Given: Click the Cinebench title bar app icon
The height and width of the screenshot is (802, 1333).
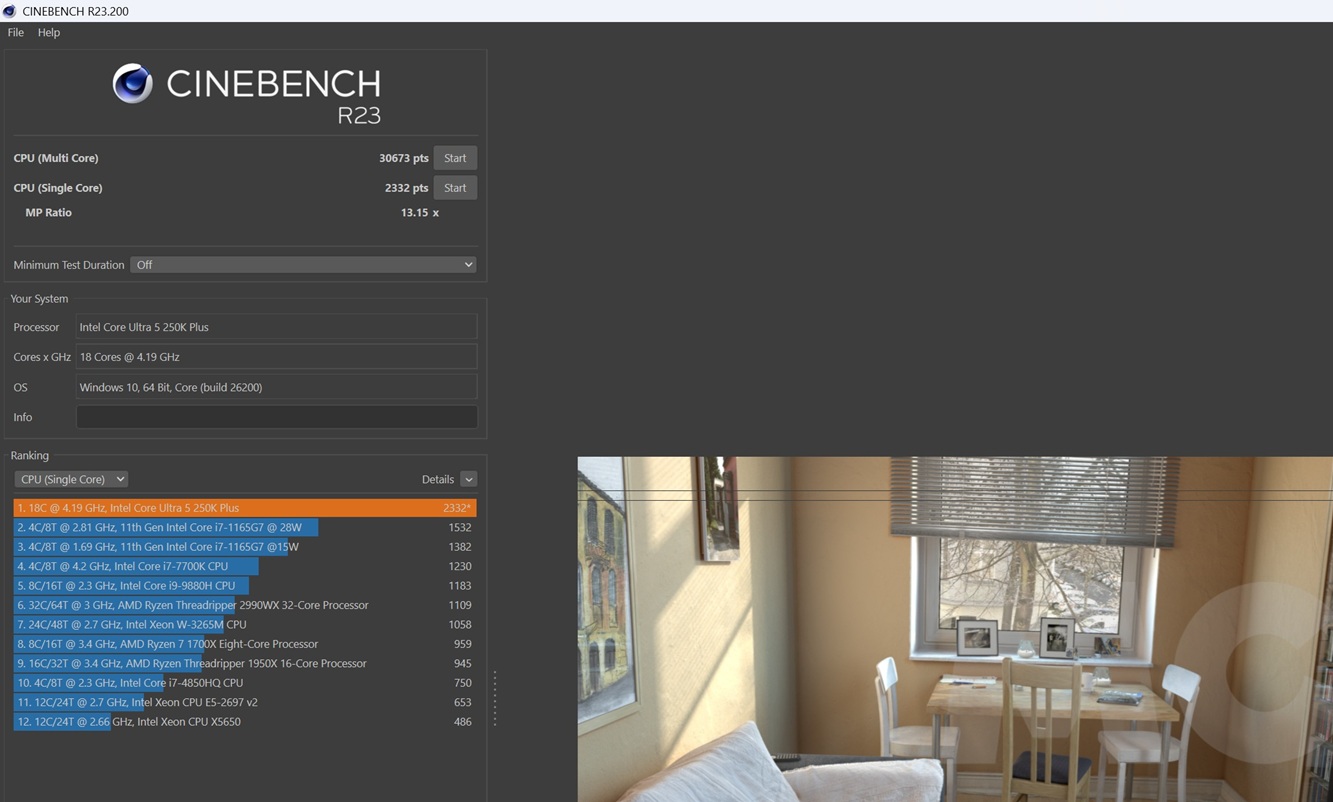Looking at the screenshot, I should coord(10,11).
